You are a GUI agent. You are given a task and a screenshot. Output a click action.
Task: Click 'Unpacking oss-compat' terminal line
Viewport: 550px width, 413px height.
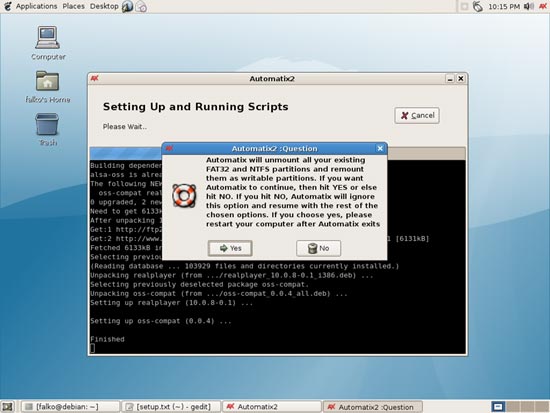[x=219, y=294]
